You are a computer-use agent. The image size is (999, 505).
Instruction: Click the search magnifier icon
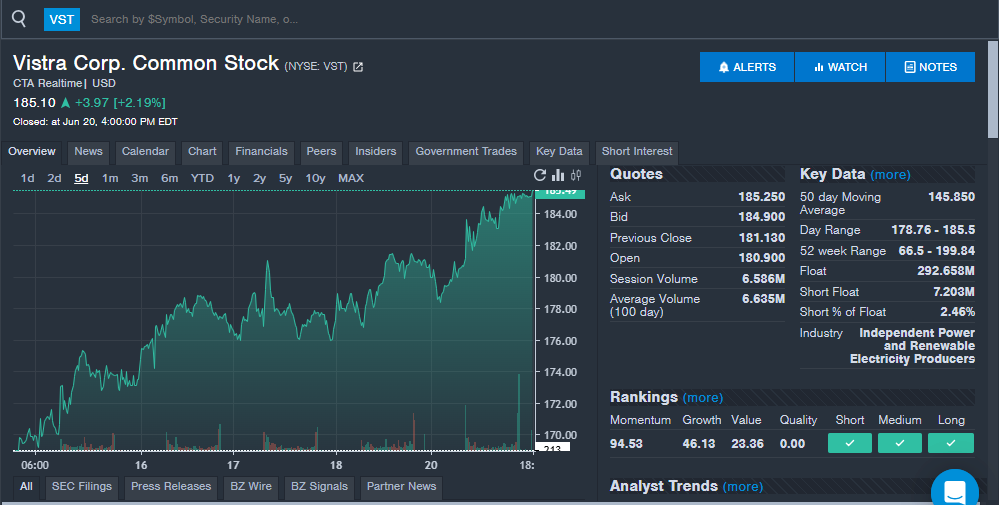(19, 18)
